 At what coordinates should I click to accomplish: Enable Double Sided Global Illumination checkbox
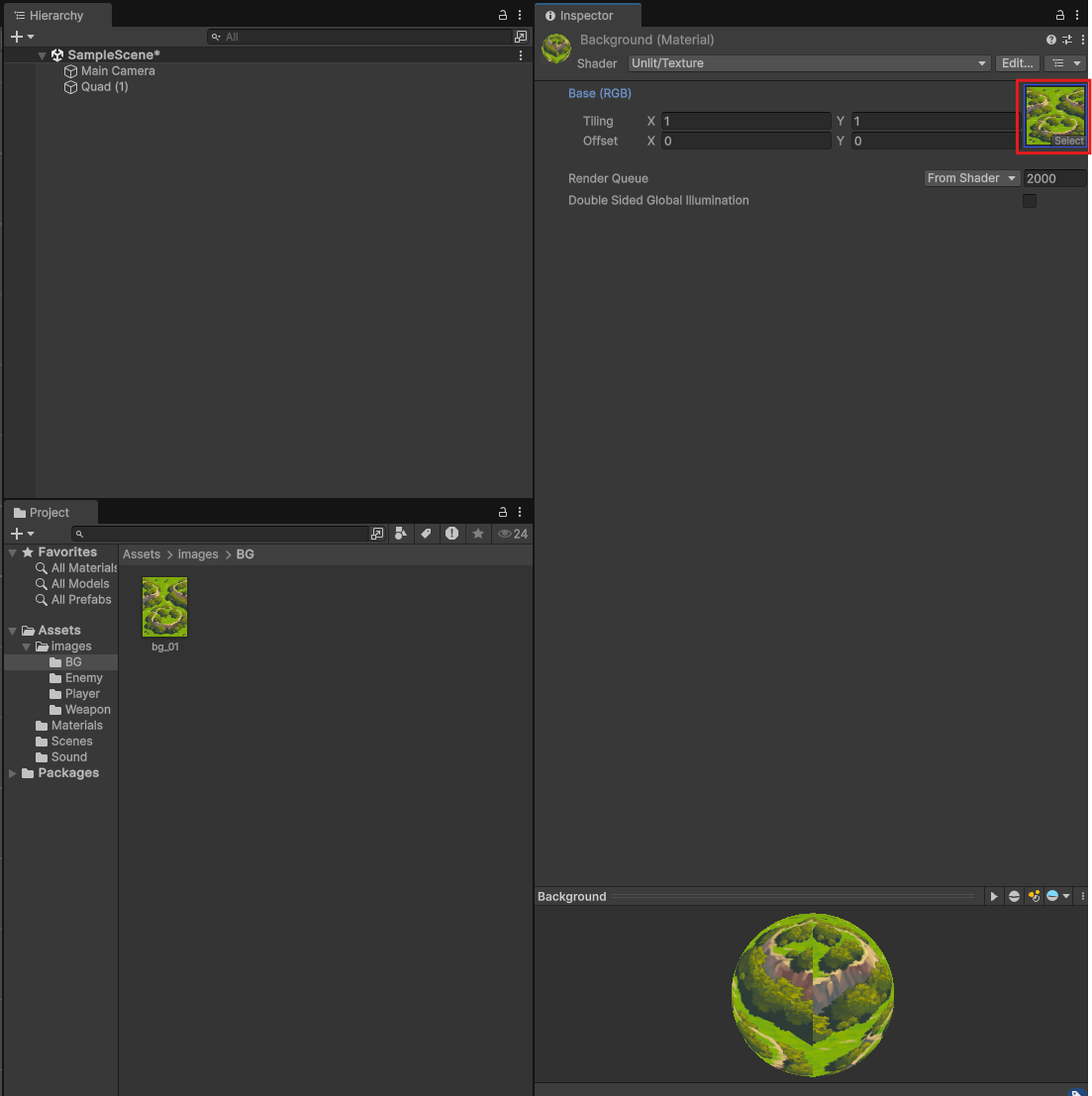(1029, 201)
